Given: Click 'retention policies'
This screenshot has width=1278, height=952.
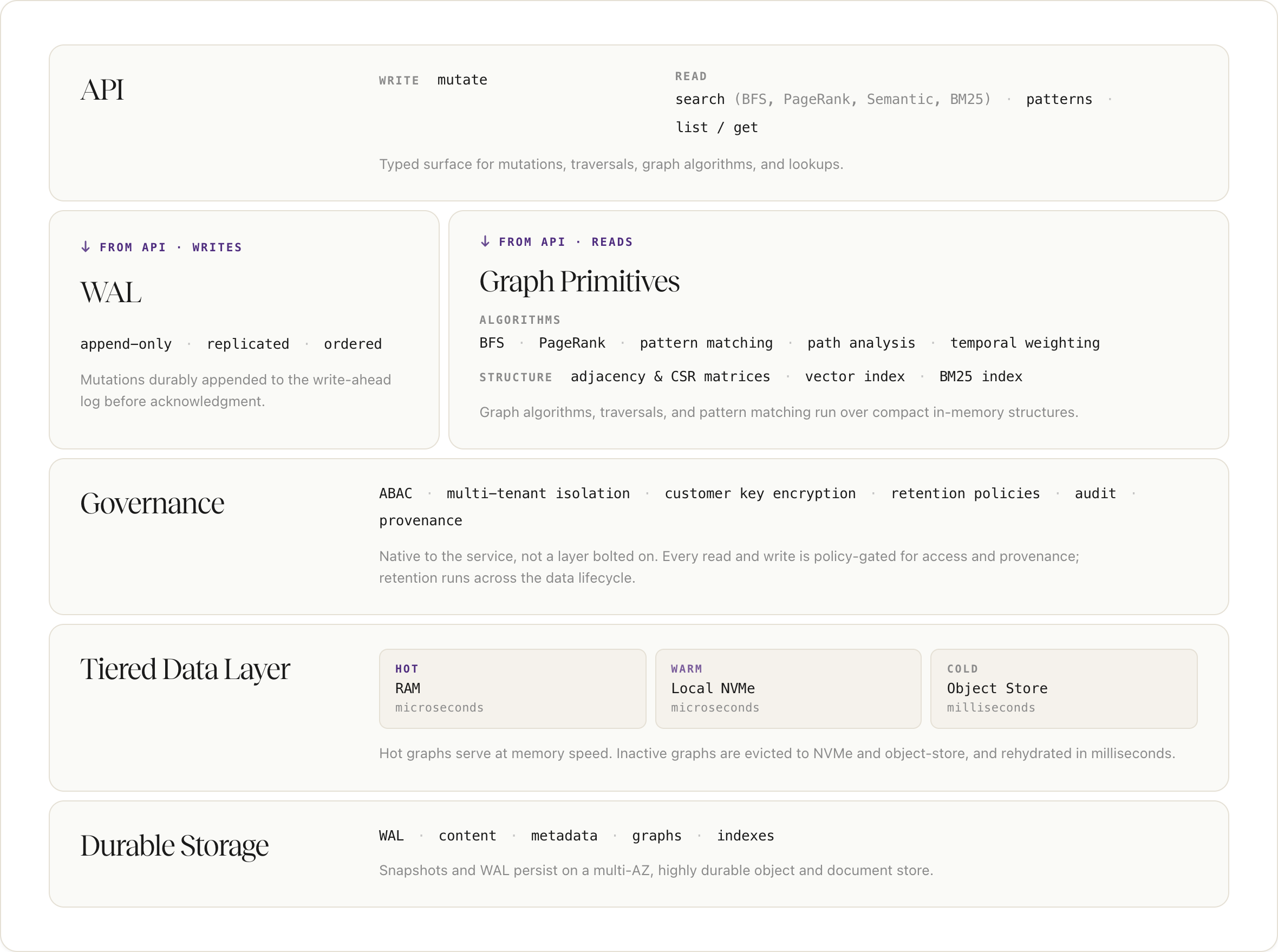Looking at the screenshot, I should point(965,493).
